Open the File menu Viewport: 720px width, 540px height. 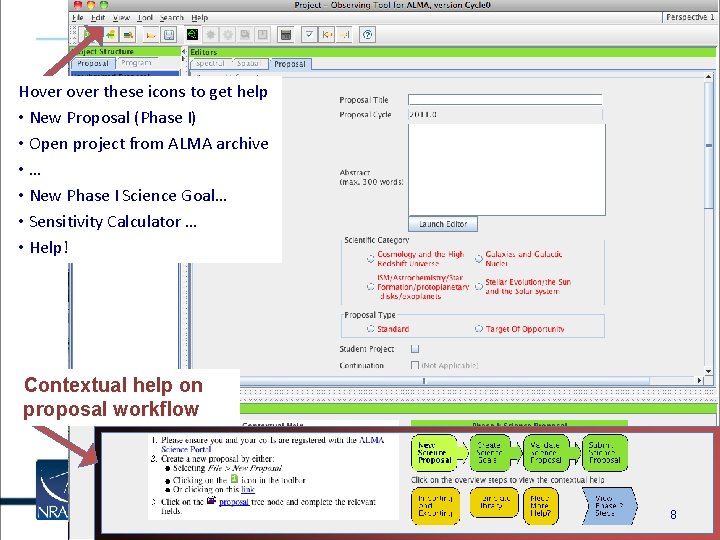tap(77, 17)
